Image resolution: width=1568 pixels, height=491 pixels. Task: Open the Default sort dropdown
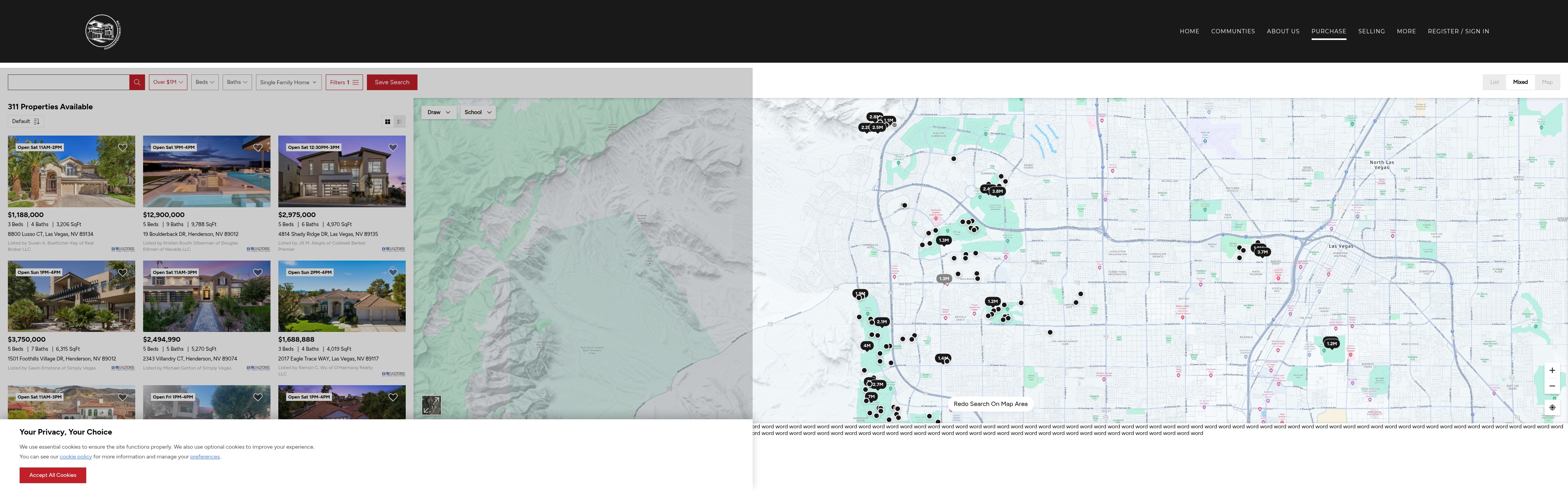tap(25, 122)
